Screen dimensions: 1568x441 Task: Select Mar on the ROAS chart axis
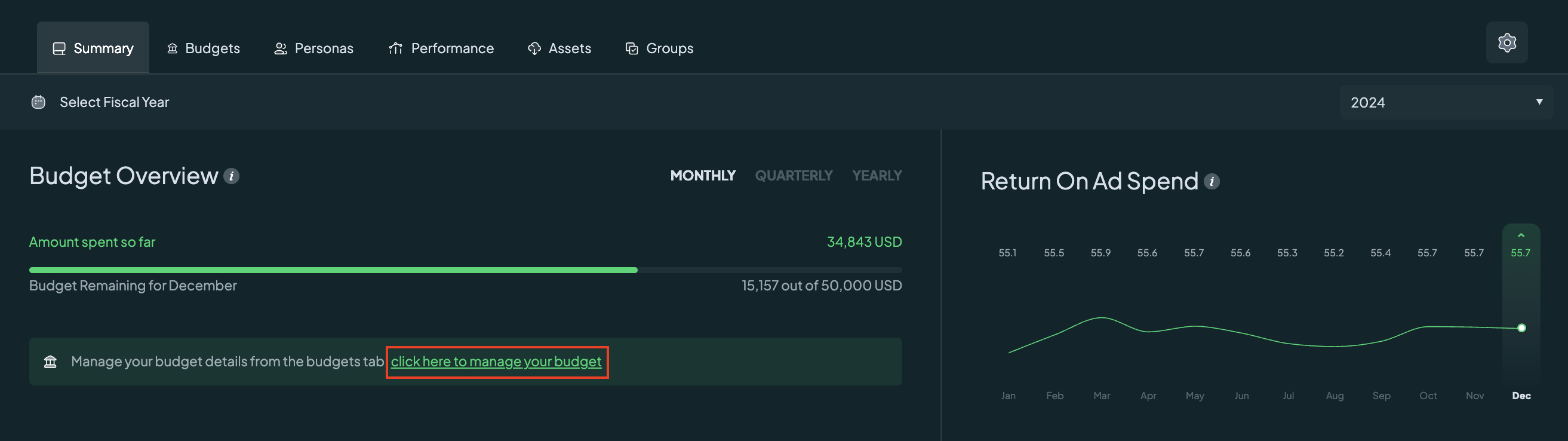[1101, 396]
